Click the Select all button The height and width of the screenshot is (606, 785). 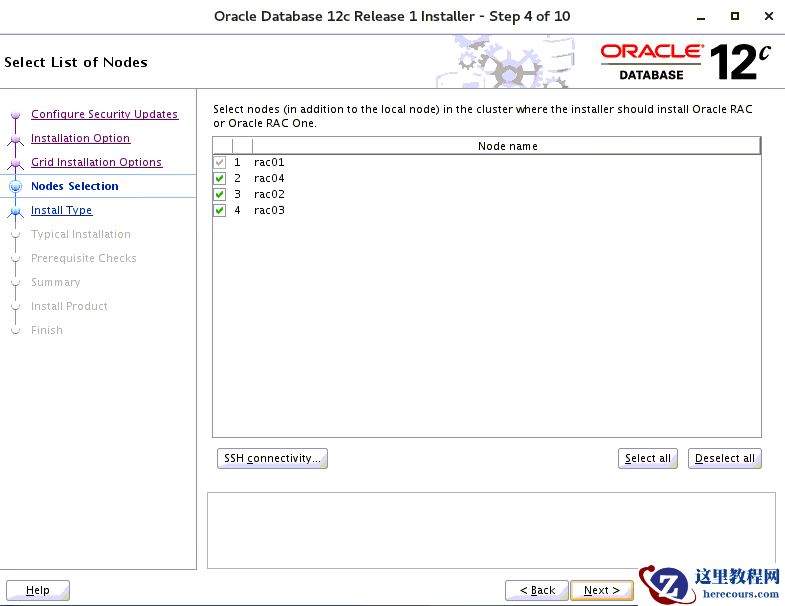(648, 458)
